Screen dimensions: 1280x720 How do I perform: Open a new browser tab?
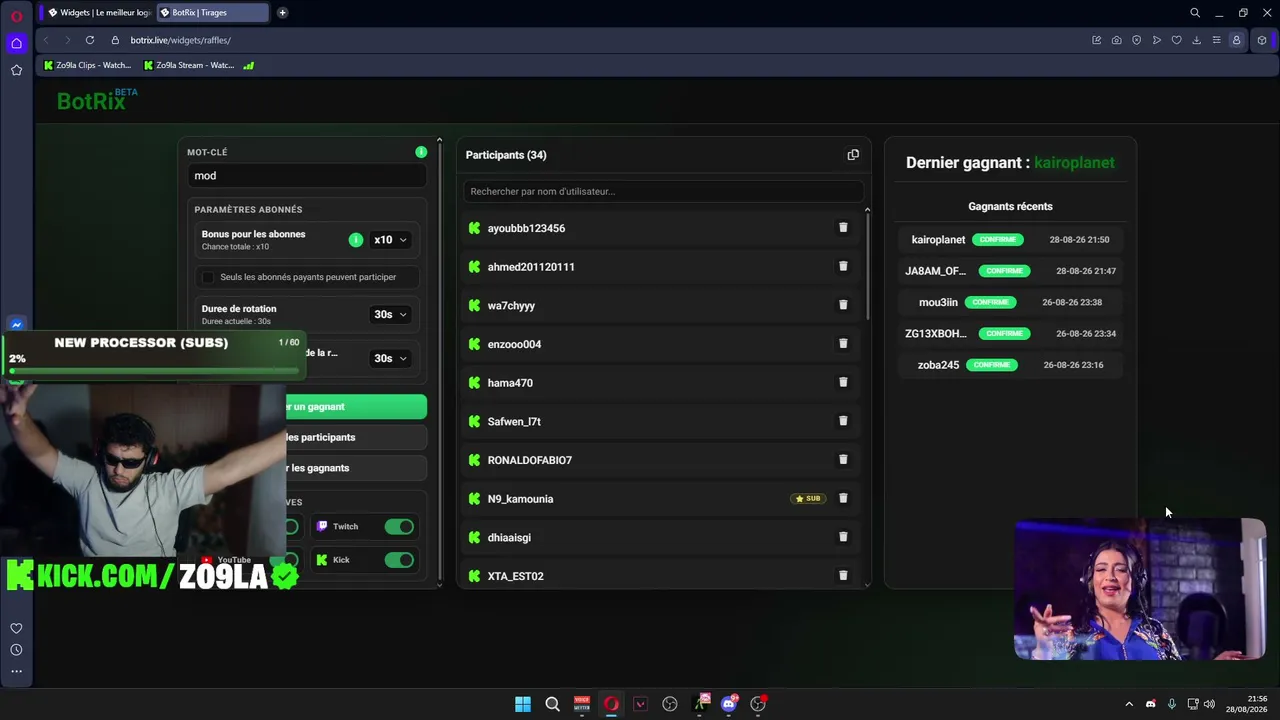point(282,13)
